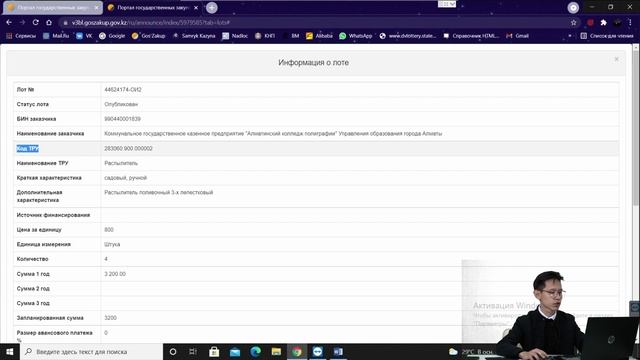
Task: Go forward with the browser forward arrow
Action: tap(22, 22)
